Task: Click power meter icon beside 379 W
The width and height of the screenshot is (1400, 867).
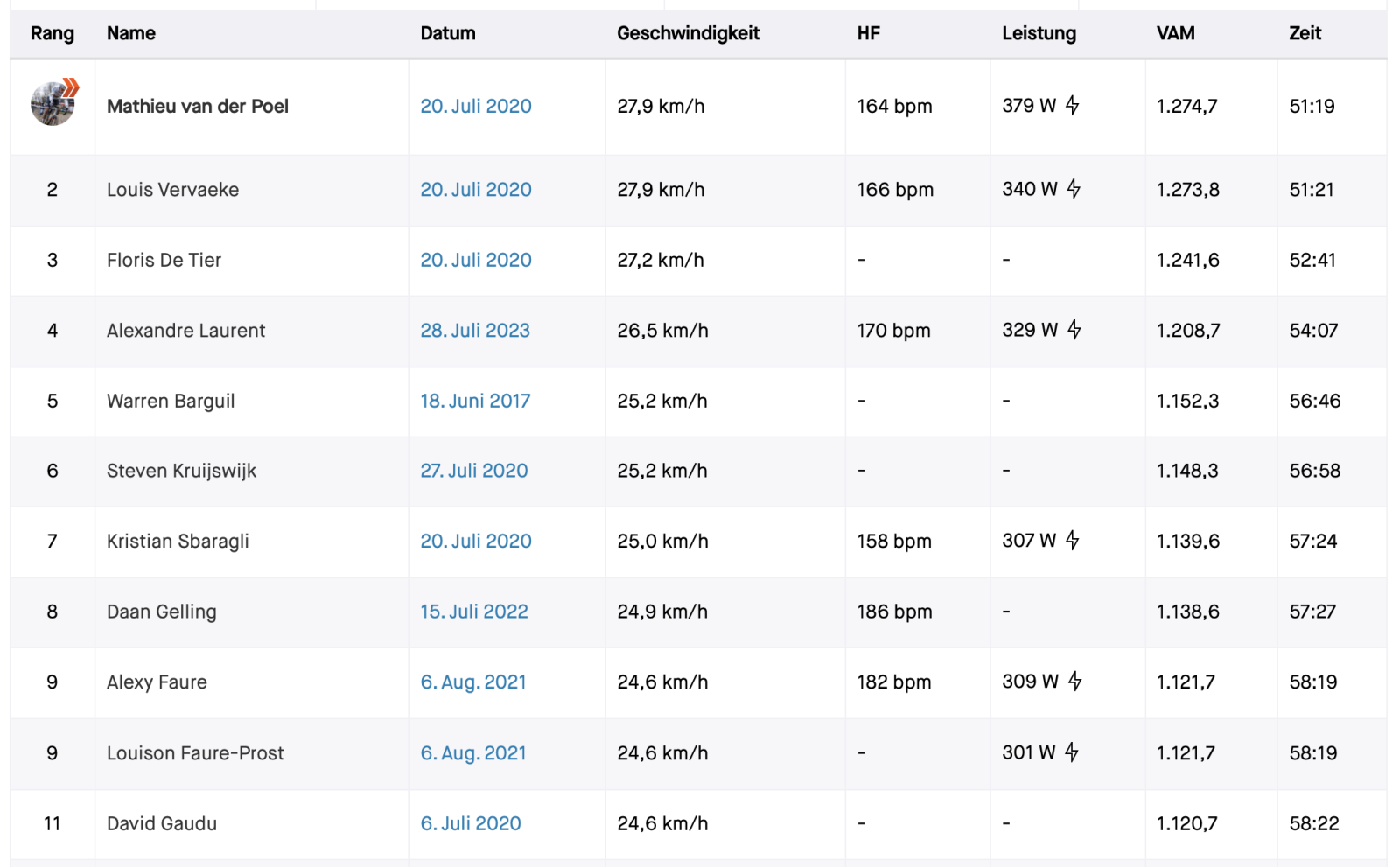Action: click(x=1073, y=106)
